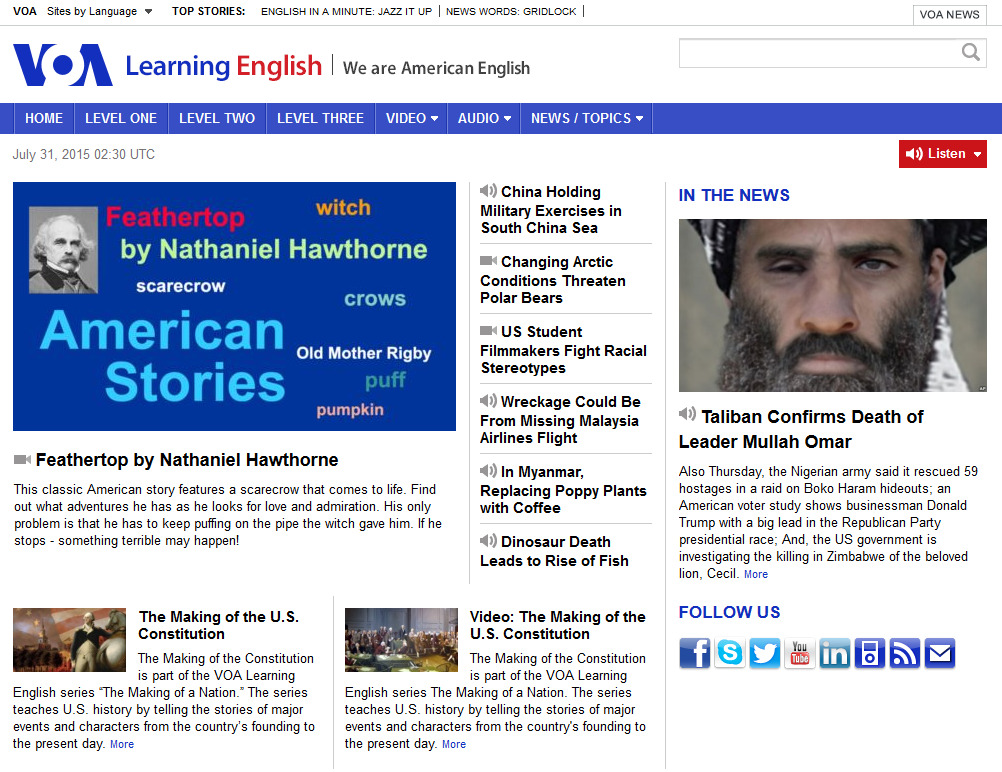The image size is (1002, 772).
Task: Open Changing Arctic Conditions Threaten Polar Bears
Action: (x=553, y=280)
